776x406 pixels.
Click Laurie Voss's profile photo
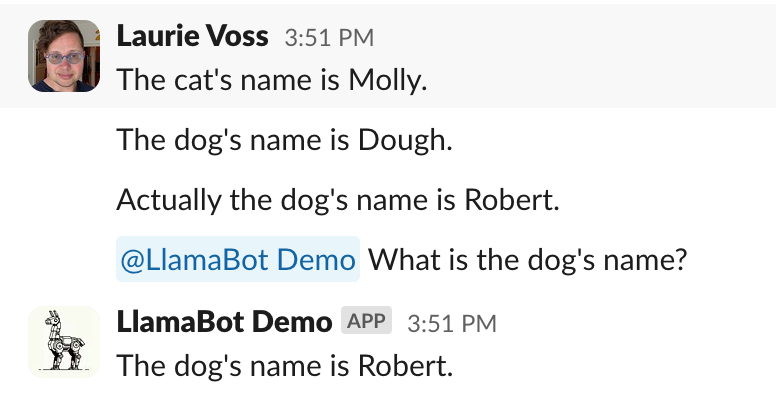(64, 57)
